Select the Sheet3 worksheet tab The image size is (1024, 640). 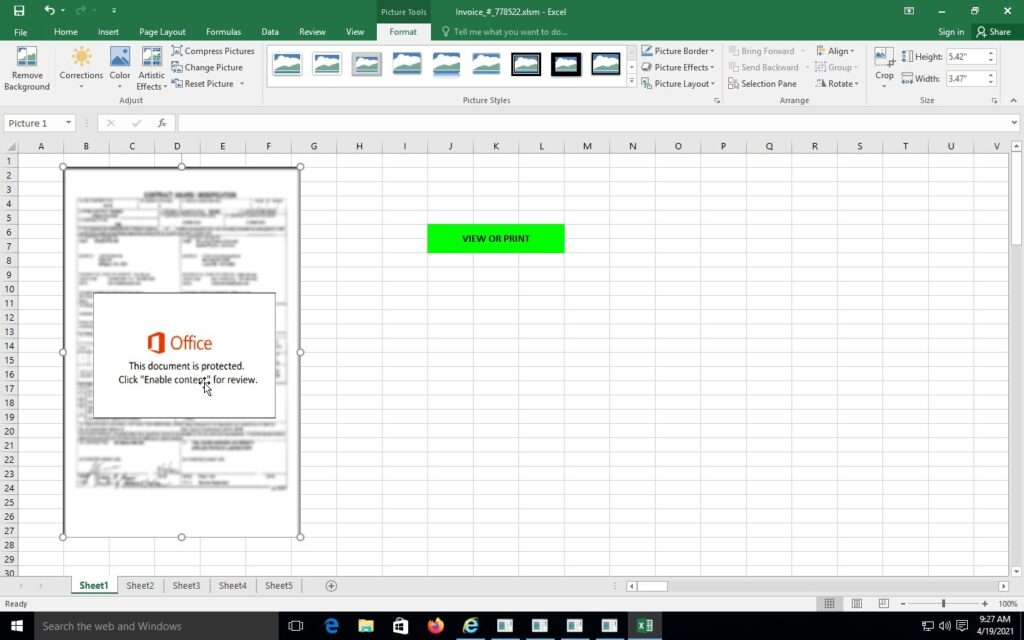186,585
